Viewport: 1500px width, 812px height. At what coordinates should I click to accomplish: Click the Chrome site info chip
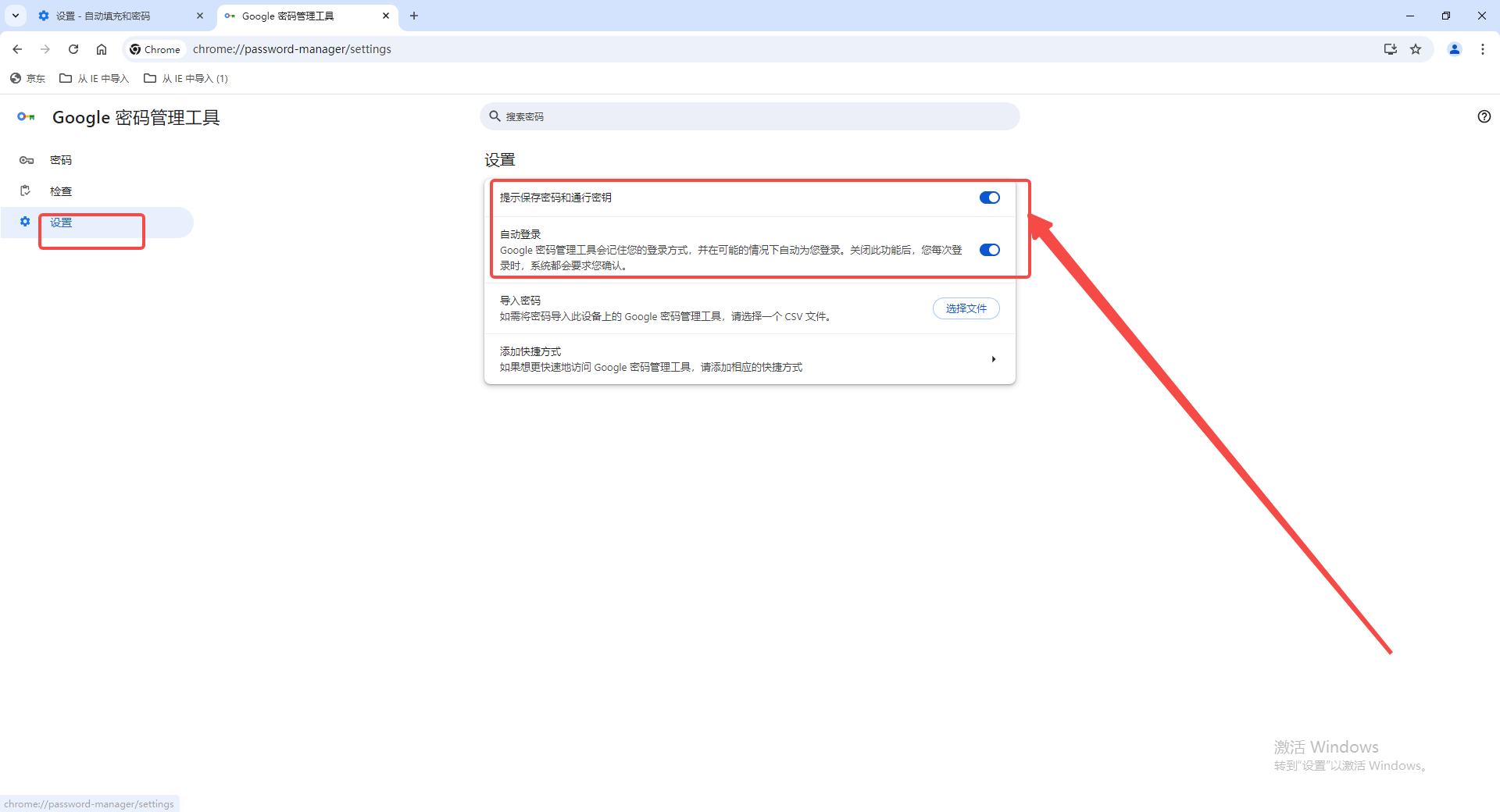coord(155,49)
